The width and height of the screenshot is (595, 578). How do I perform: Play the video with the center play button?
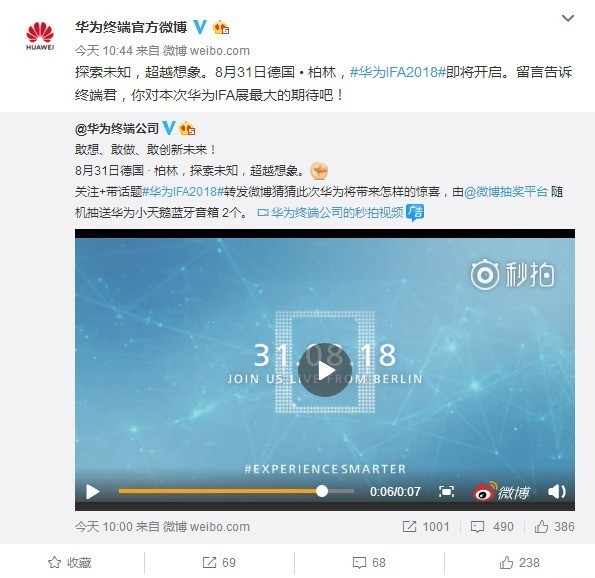pyautogui.click(x=325, y=370)
